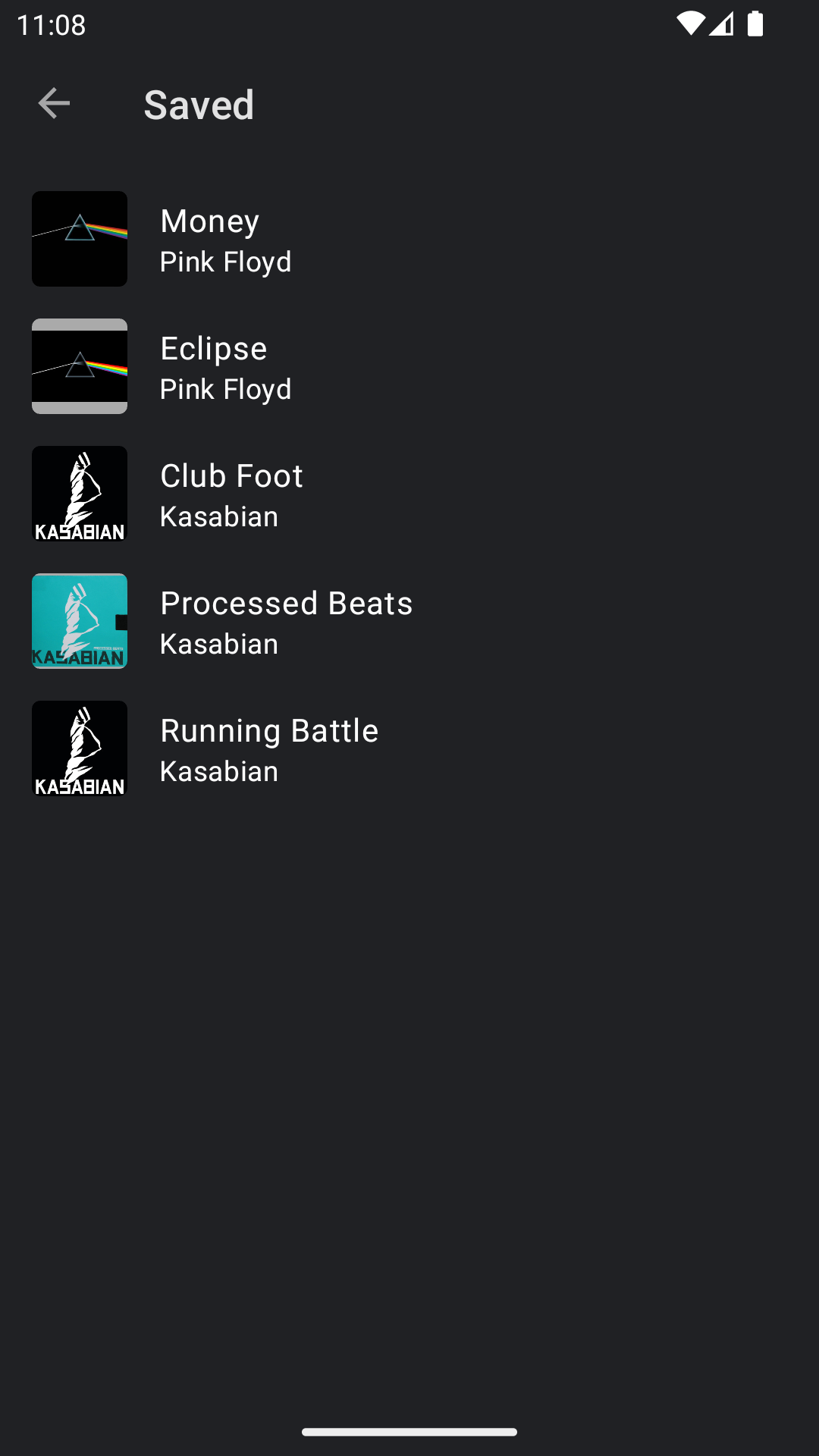819x1456 pixels.
Task: Open the Money album art thumbnail
Action: [80, 239]
